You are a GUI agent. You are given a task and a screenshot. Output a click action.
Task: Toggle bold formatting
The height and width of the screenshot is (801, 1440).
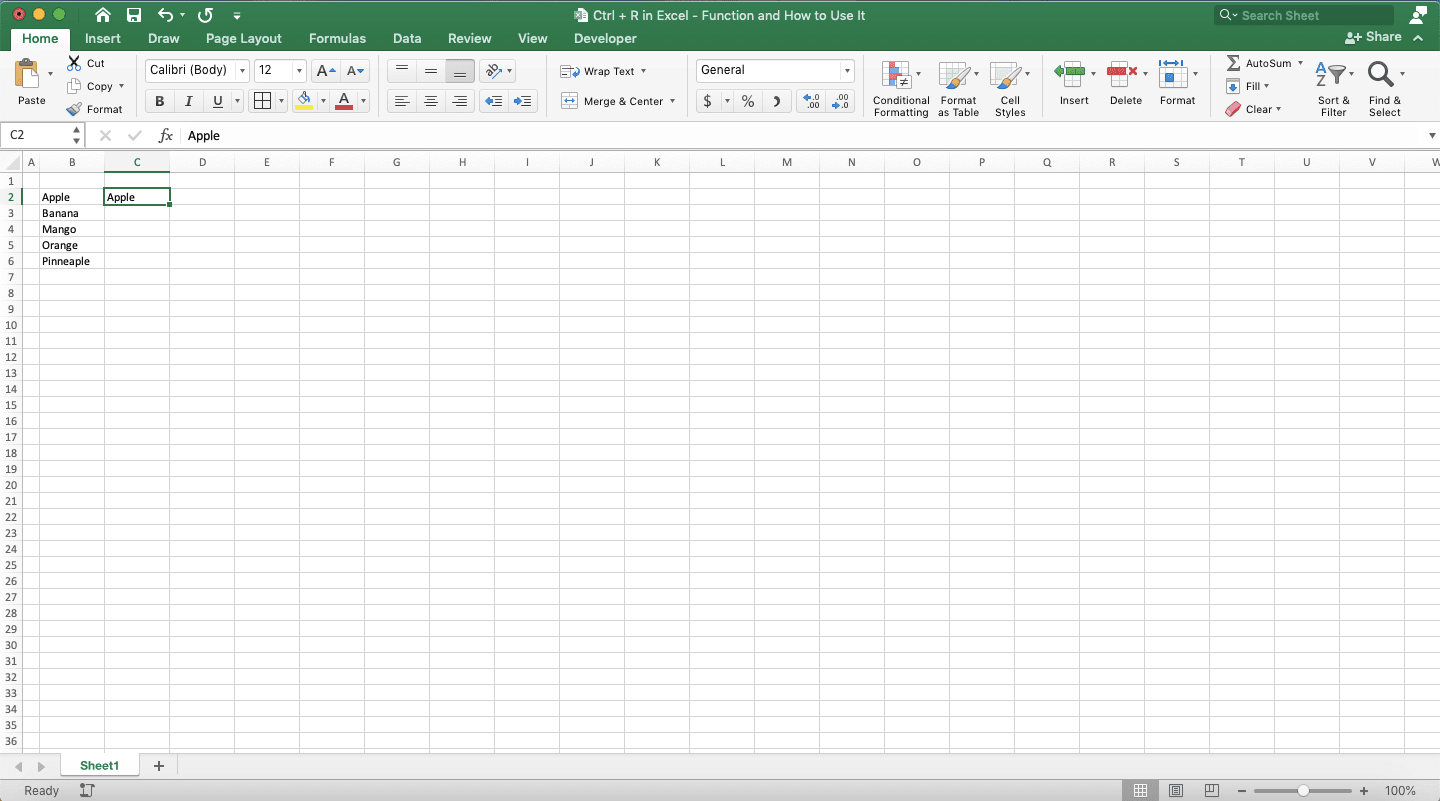pos(160,101)
